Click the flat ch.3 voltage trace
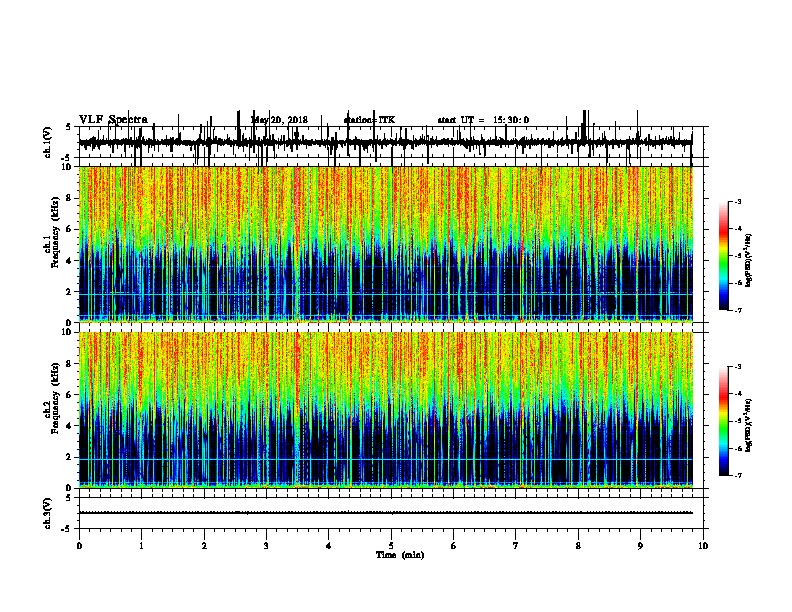Viewport: 792px width, 612px height. point(386,513)
